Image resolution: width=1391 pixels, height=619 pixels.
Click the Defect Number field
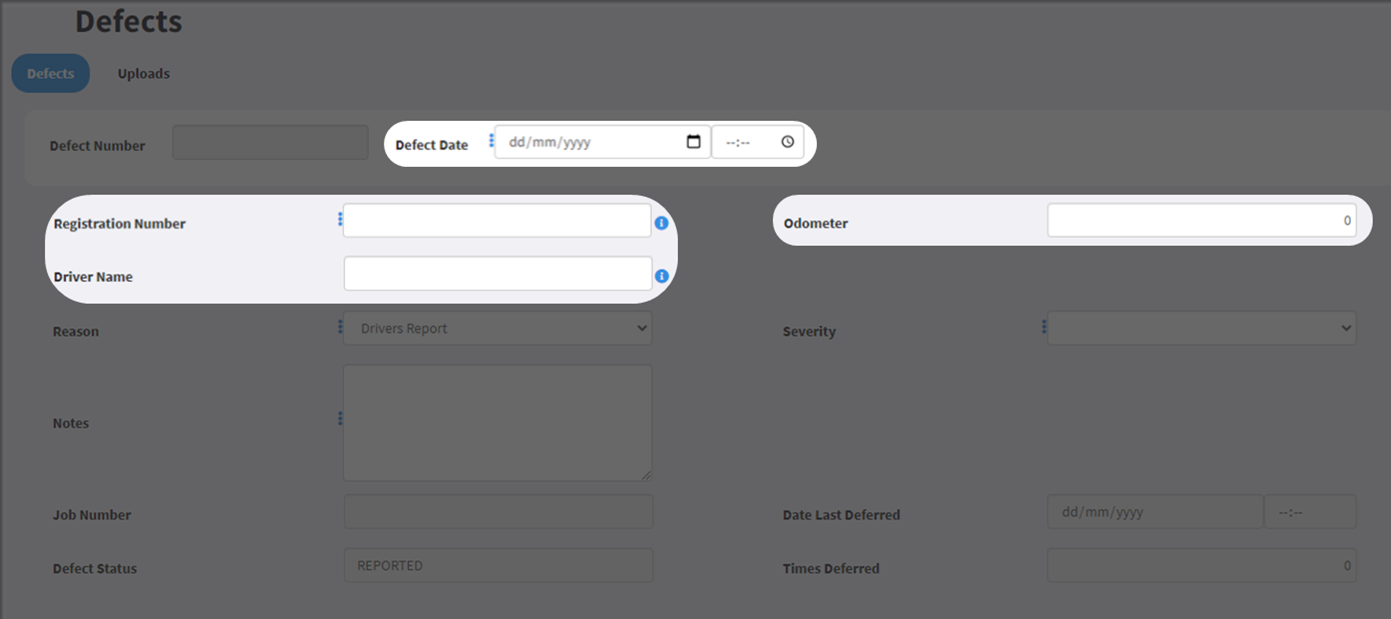[270, 142]
